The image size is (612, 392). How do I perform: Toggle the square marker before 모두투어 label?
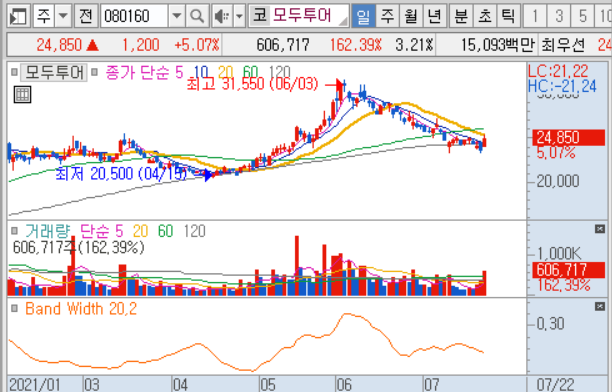(x=14, y=72)
